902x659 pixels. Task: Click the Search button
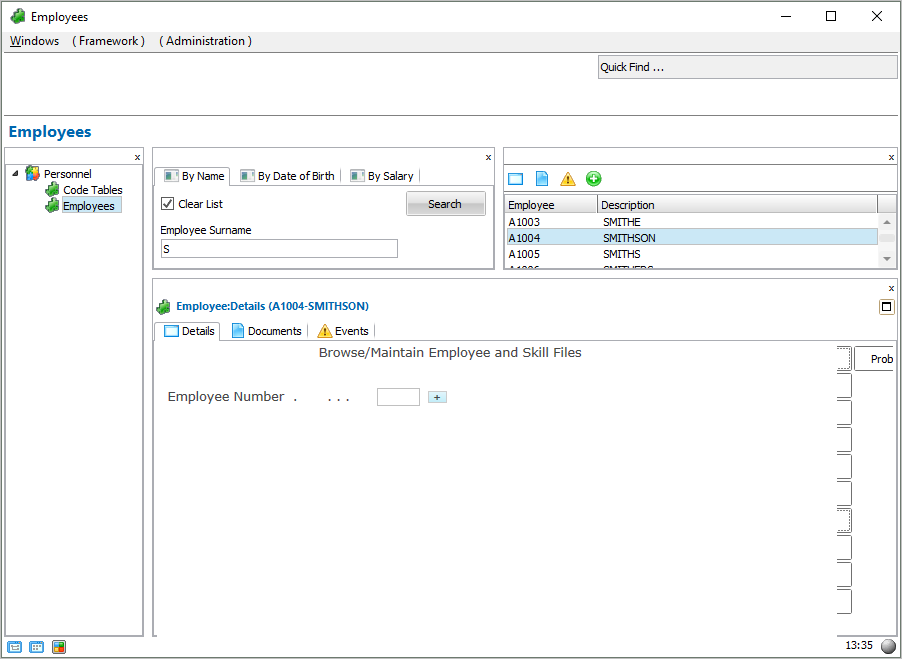pos(445,204)
